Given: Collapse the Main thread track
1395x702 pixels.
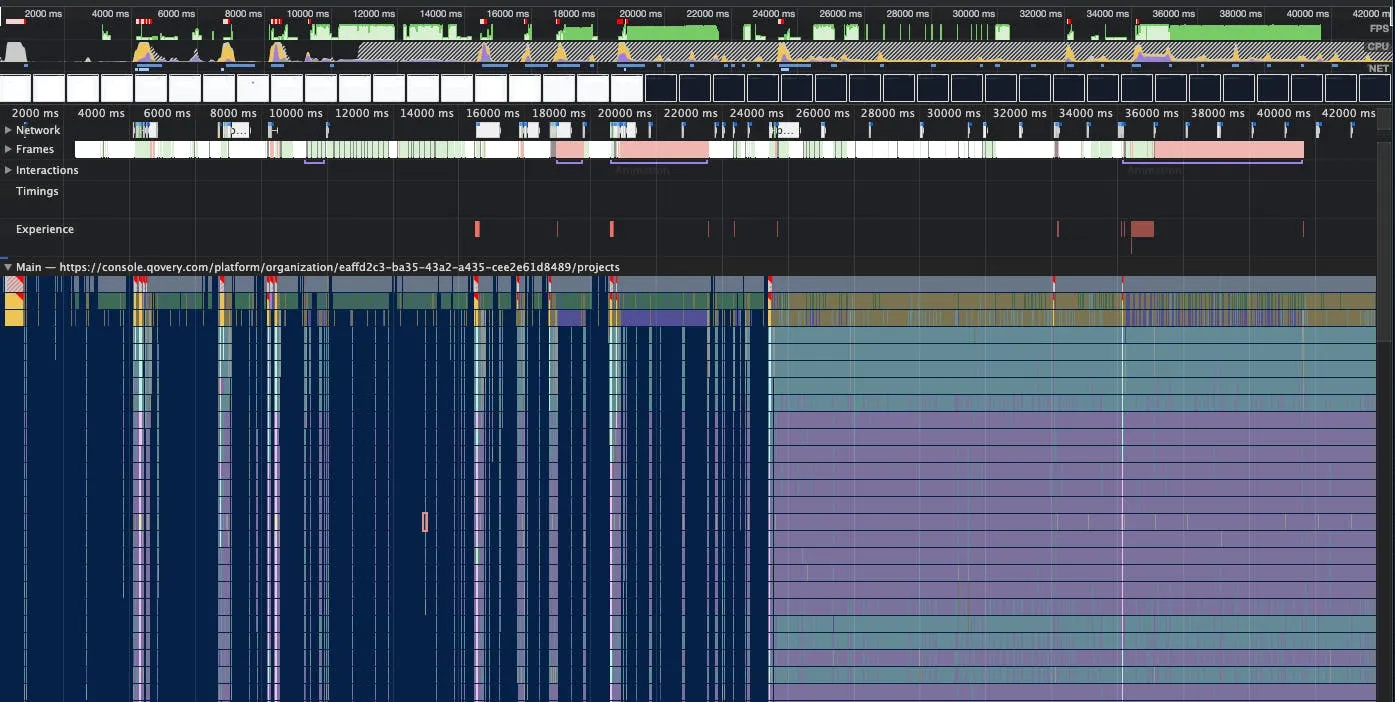Looking at the screenshot, I should [9, 267].
